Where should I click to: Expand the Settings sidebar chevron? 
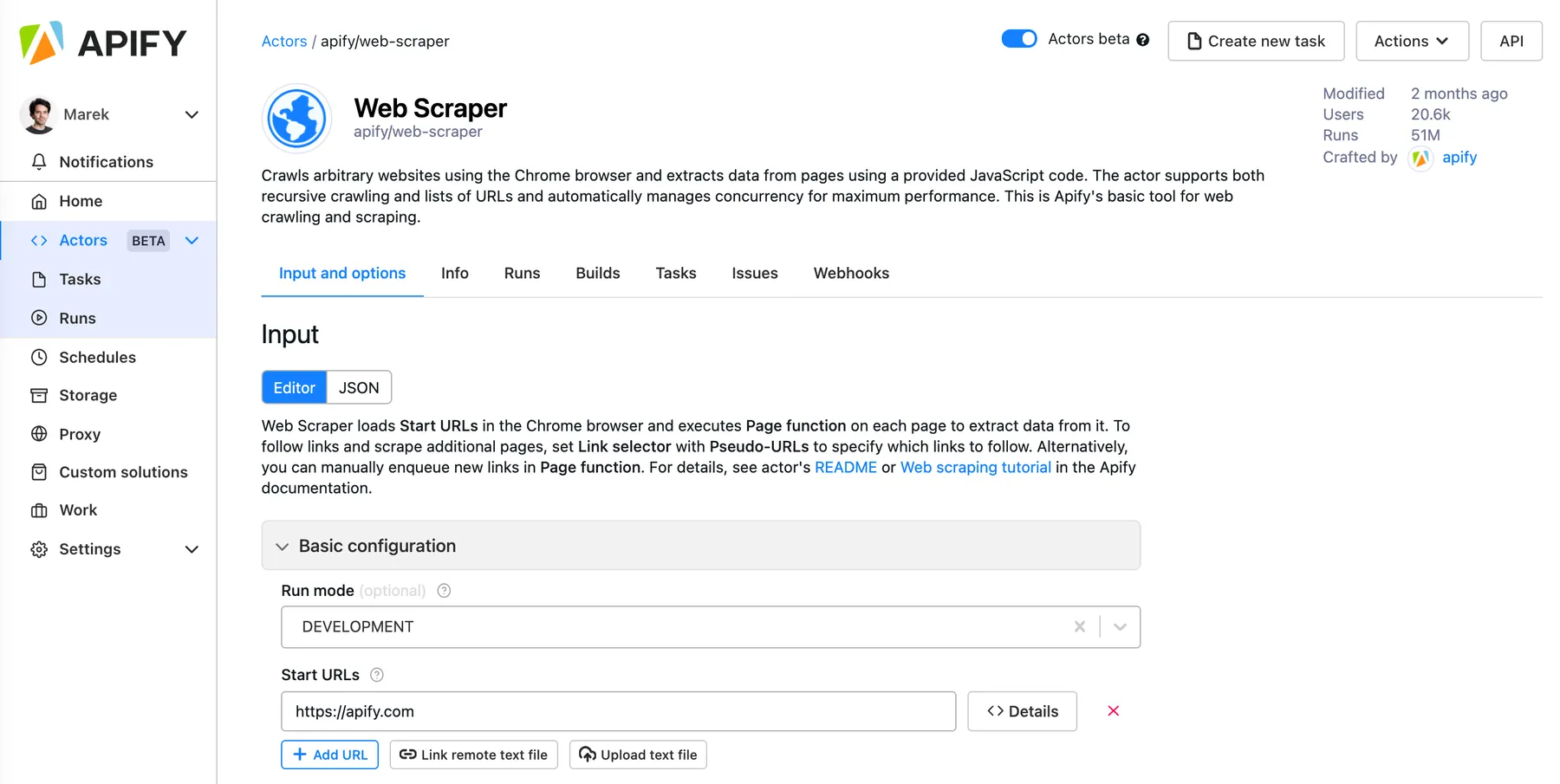click(x=192, y=549)
